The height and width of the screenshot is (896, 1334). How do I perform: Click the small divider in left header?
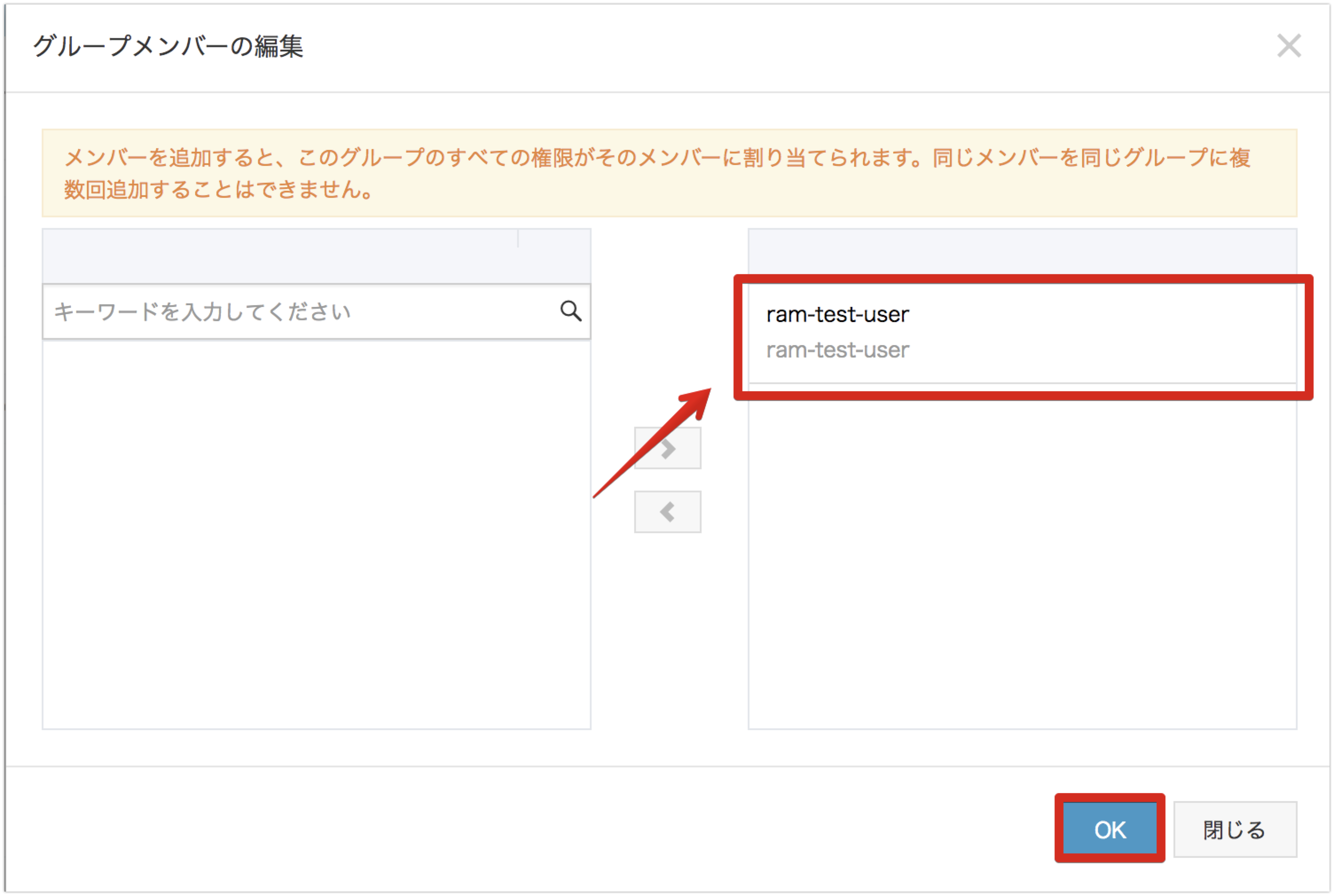[x=518, y=239]
